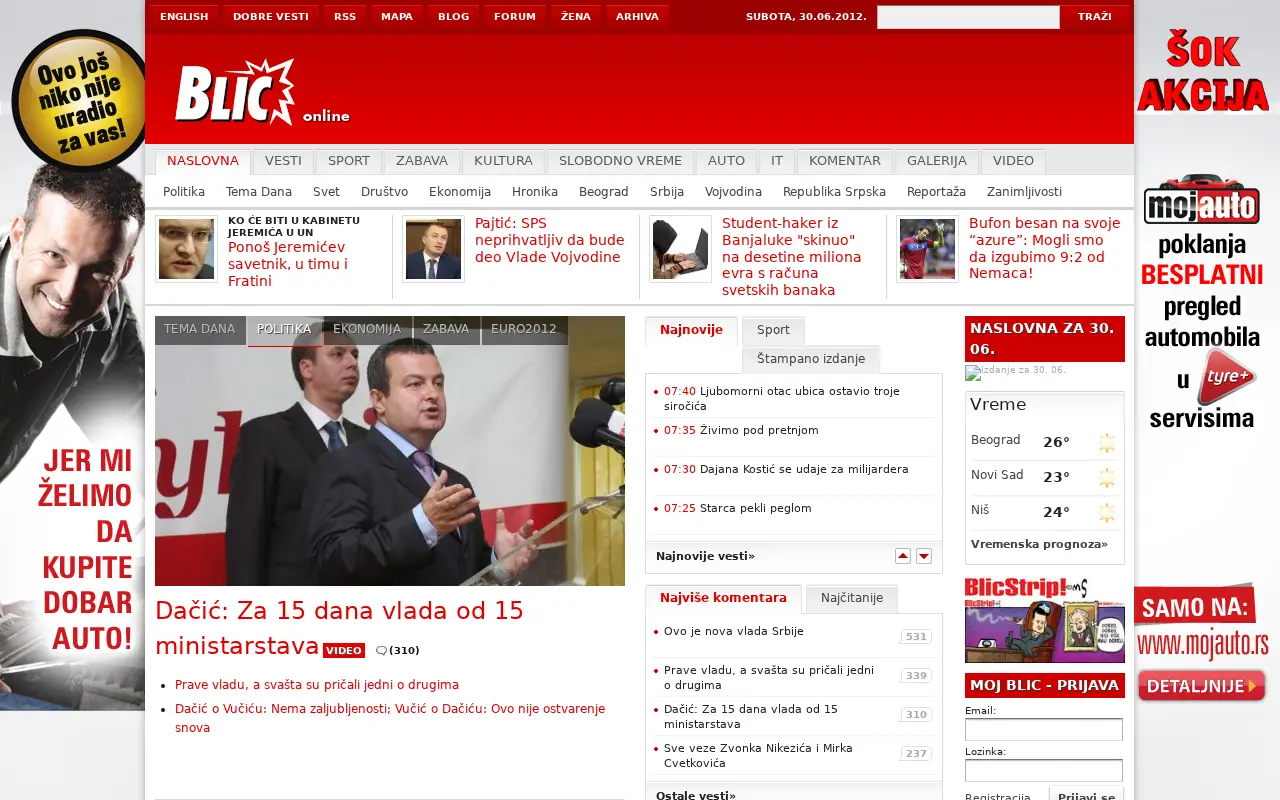The width and height of the screenshot is (1280, 800).
Task: Open the Vremenska prognoza» link
Action: [x=1039, y=544]
